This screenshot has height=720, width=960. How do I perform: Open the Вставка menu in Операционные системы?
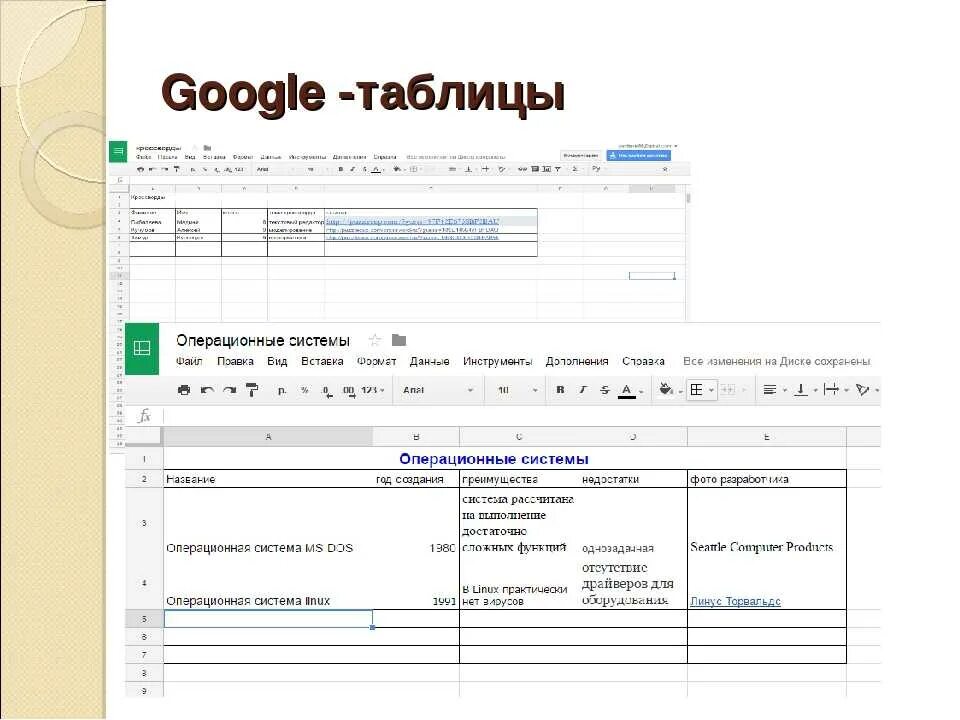tap(322, 361)
